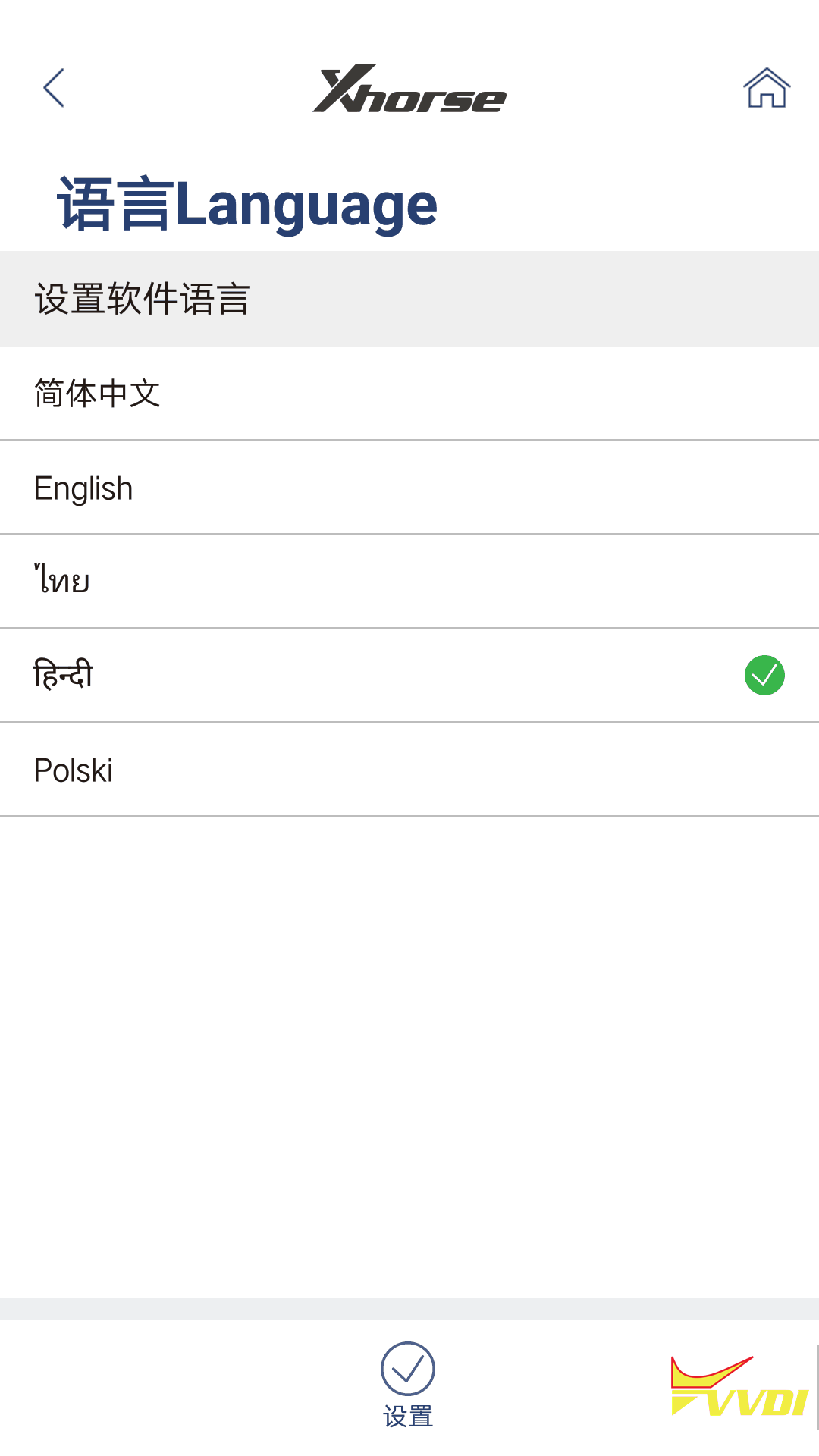Click the word Language in page title
Screen dimensions: 819x1456
pyautogui.click(x=306, y=205)
